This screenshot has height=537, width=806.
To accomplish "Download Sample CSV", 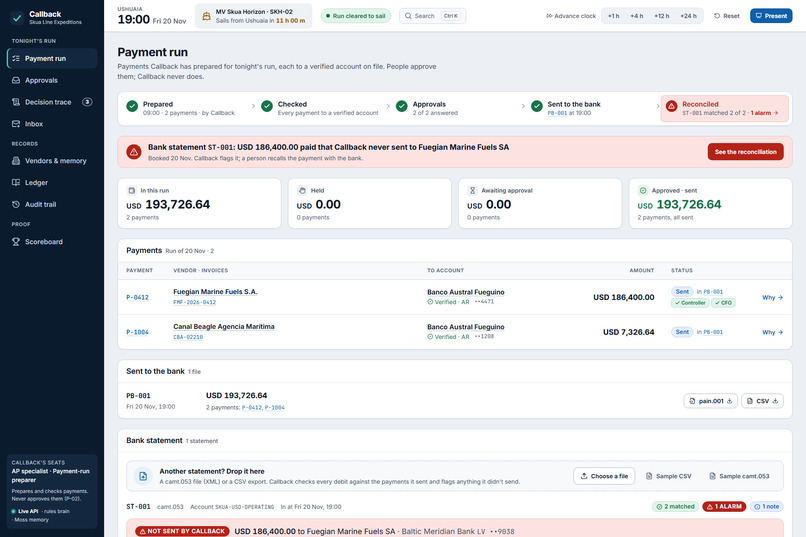I will (668, 476).
